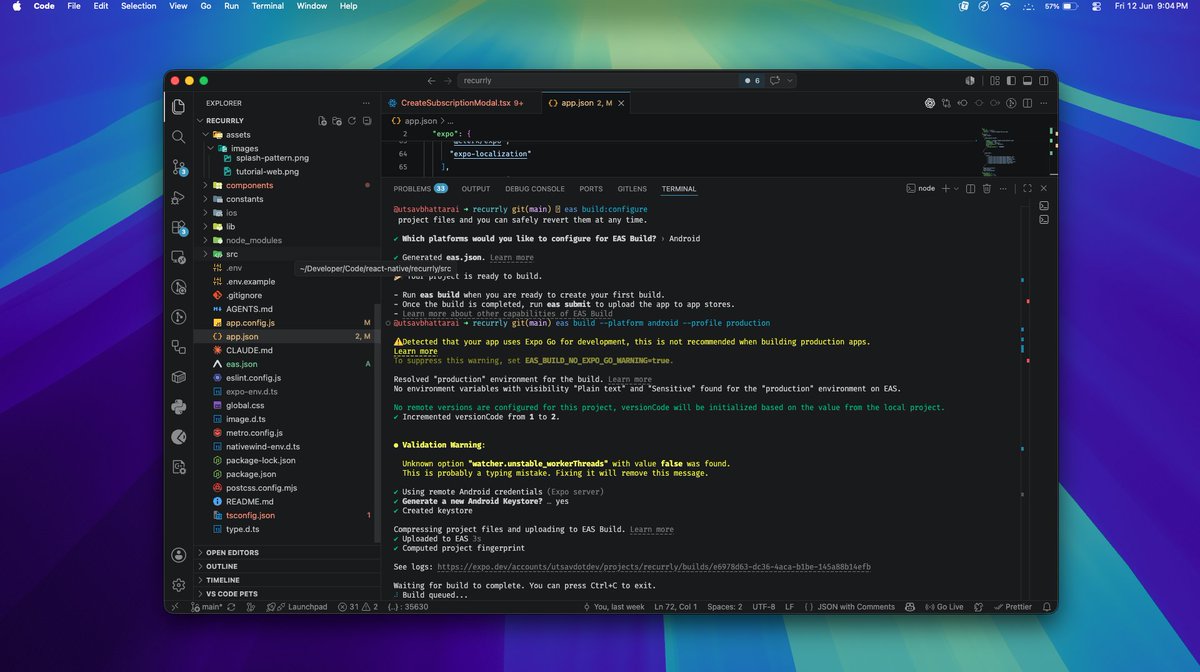Collapse the assets folder
This screenshot has height=672, width=1200.
(238, 134)
